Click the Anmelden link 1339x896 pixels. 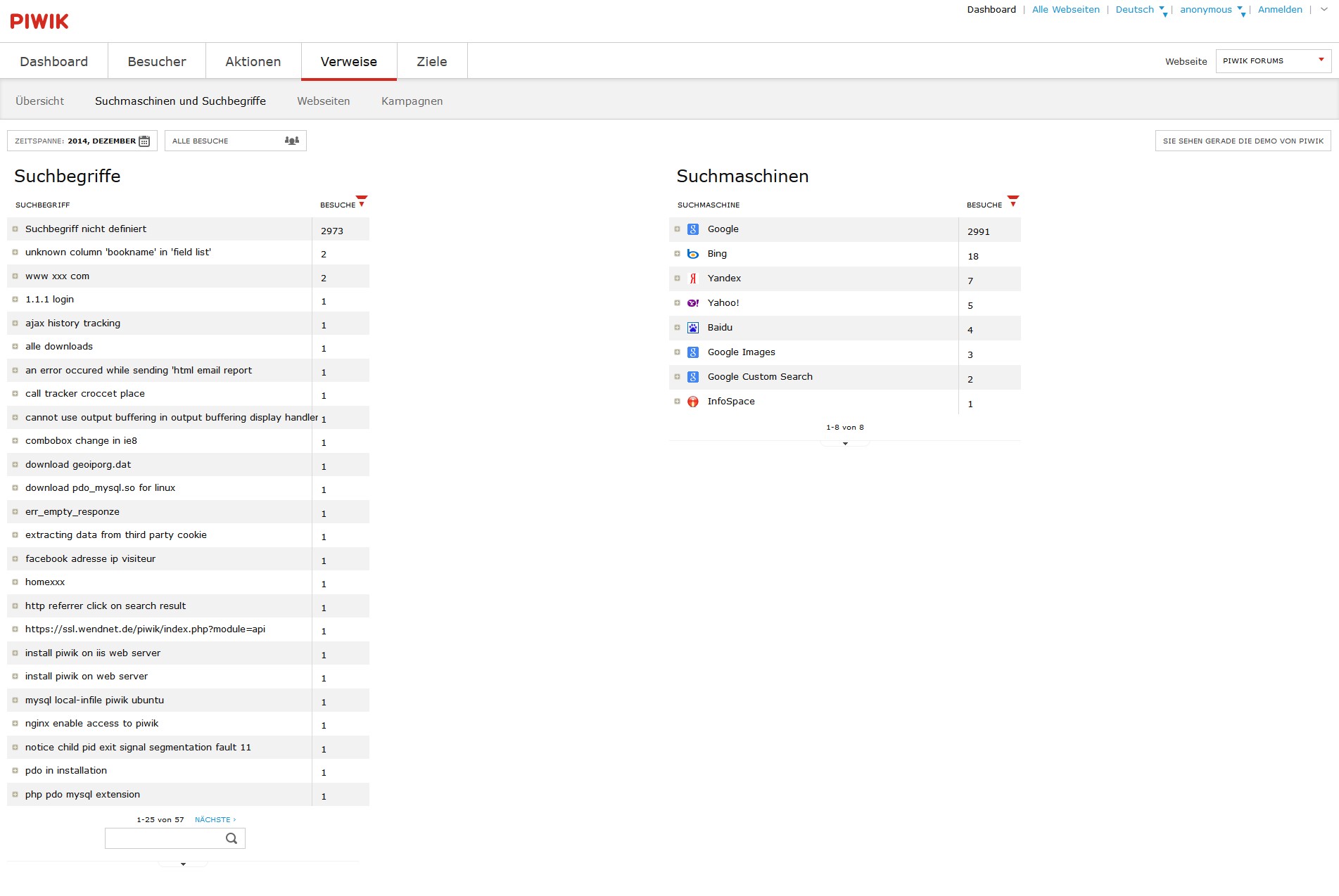[x=1280, y=10]
